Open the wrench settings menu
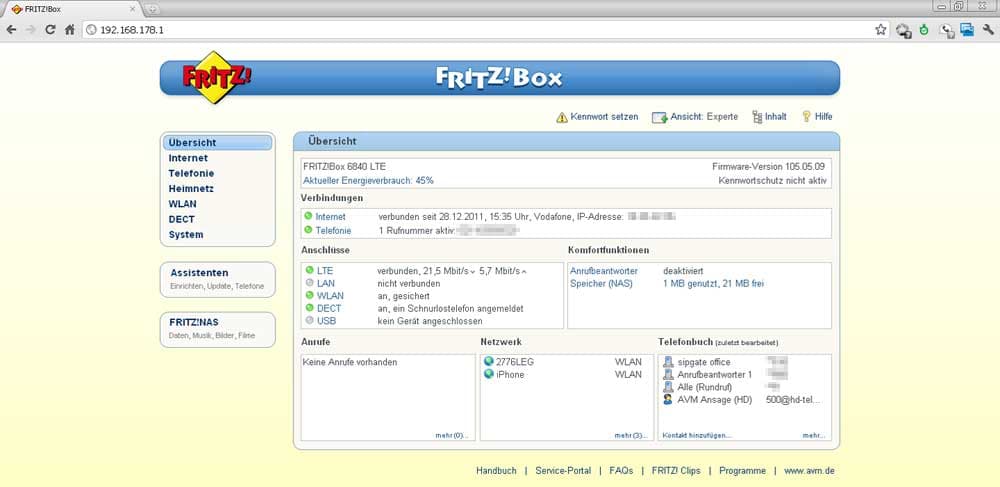This screenshot has width=1000, height=487. pos(989,29)
